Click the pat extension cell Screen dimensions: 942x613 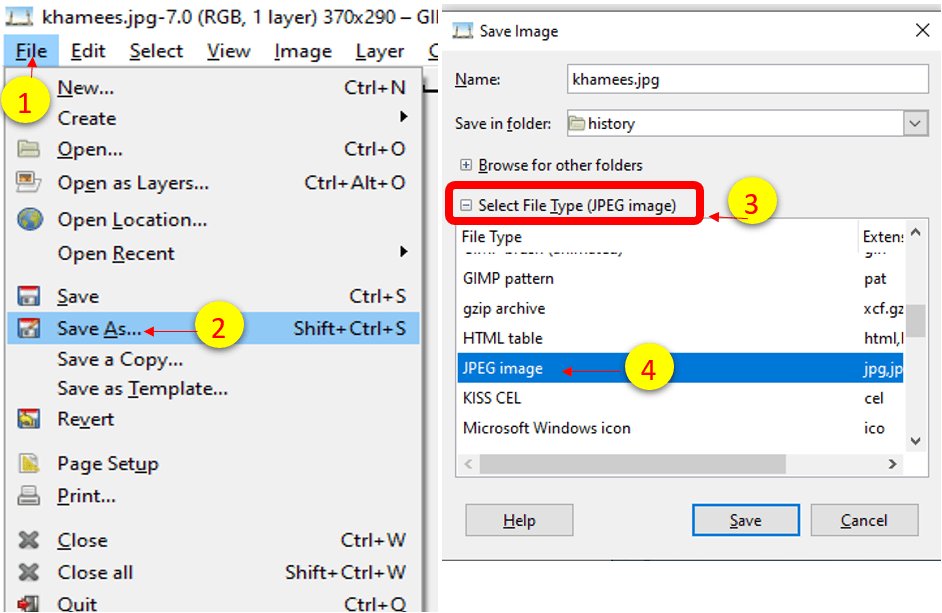point(875,279)
